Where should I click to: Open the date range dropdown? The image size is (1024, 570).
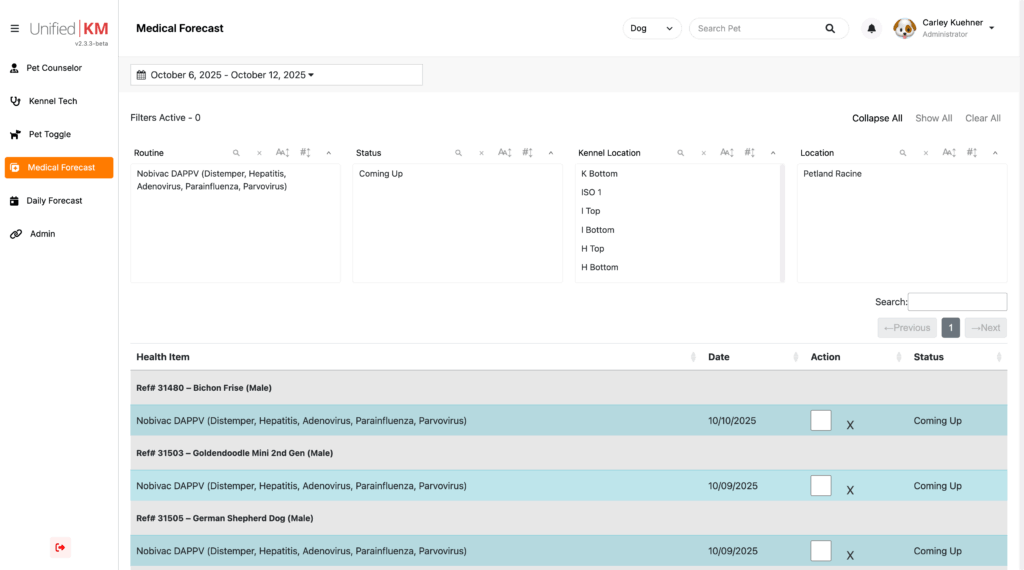coord(276,75)
